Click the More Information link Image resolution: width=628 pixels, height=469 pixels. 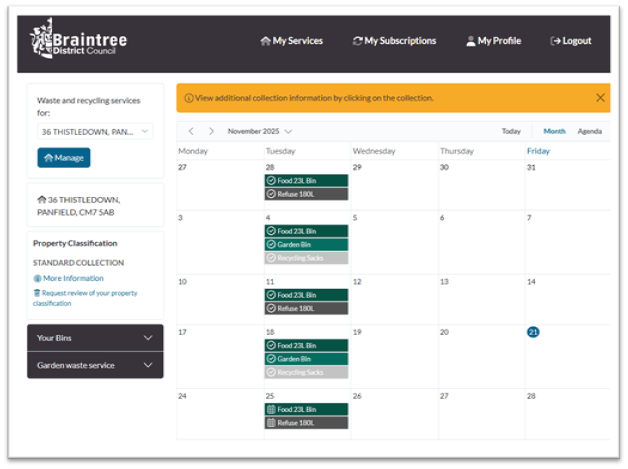(68, 278)
